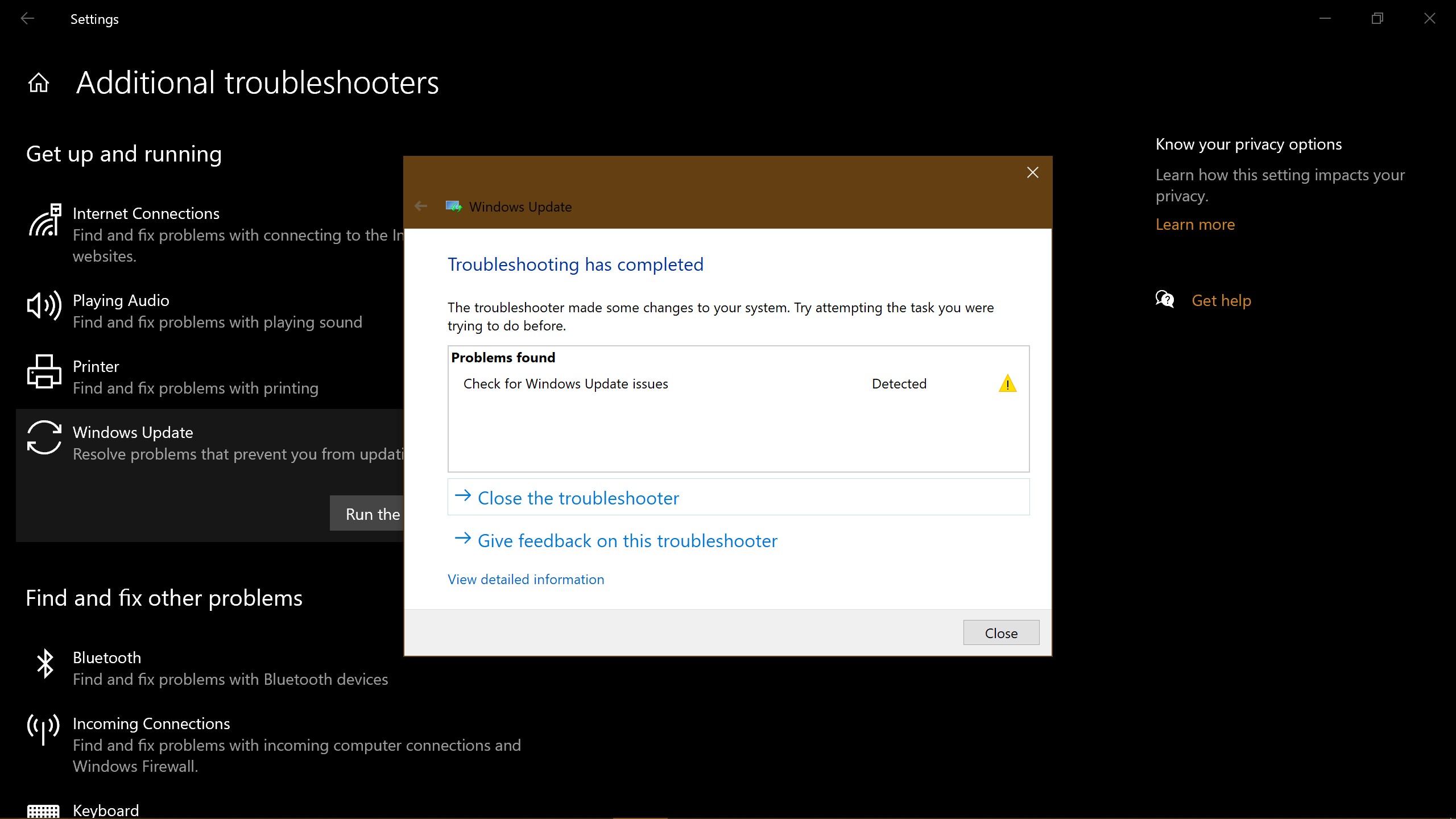The image size is (1456, 819).
Task: Select the Bluetooth icon
Action: 44,663
